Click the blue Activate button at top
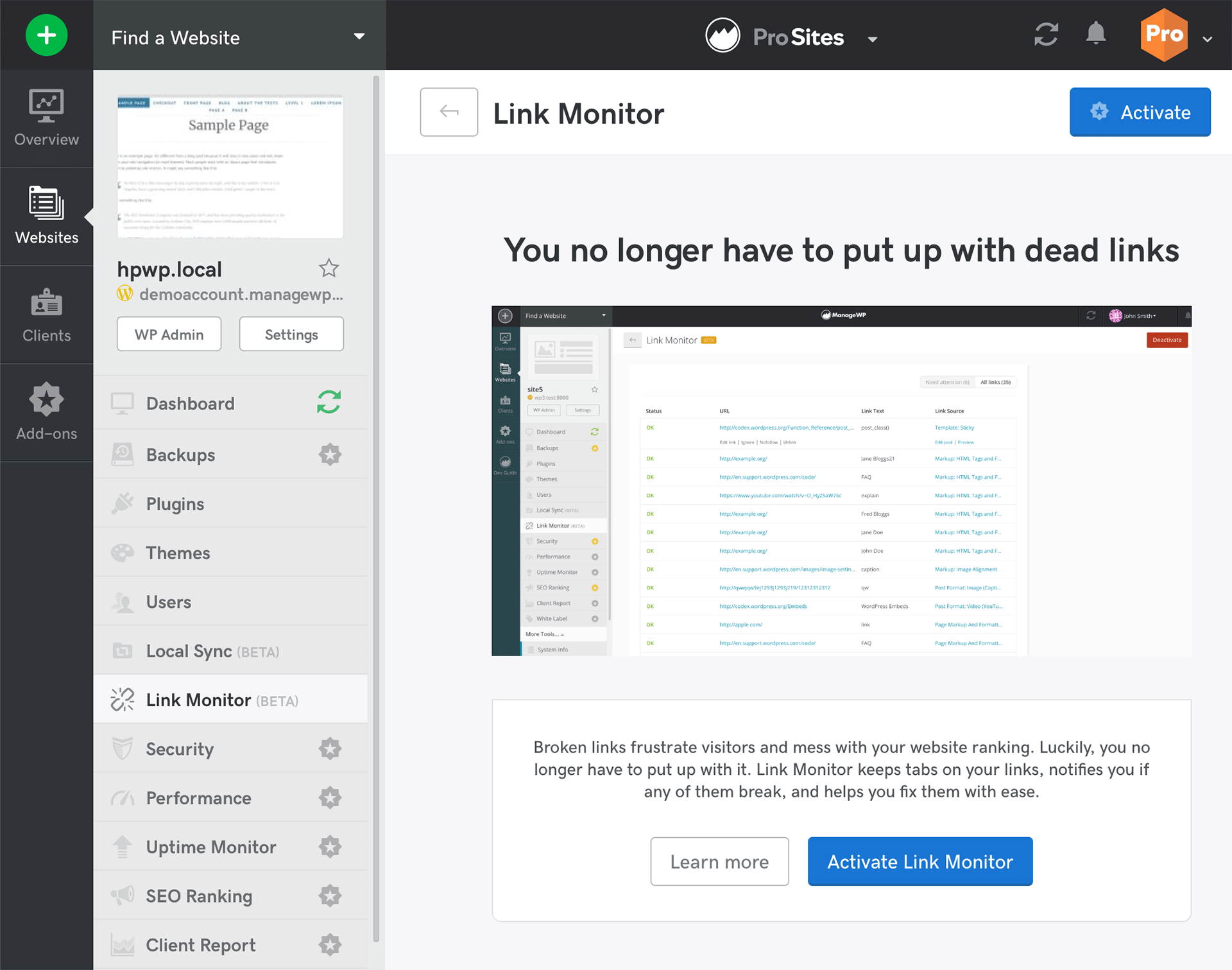1232x970 pixels. click(x=1140, y=112)
